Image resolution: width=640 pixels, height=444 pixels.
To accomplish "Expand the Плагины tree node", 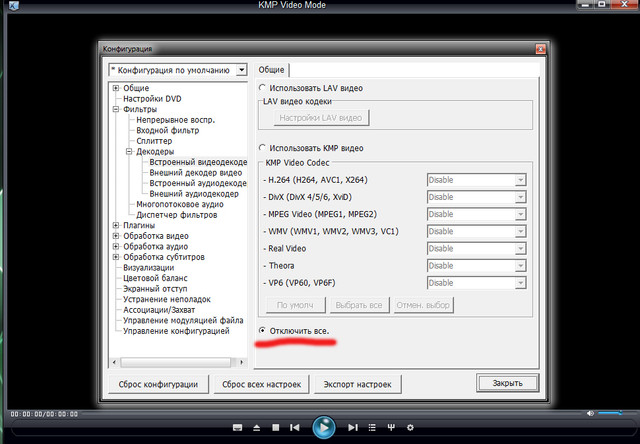I will point(116,225).
